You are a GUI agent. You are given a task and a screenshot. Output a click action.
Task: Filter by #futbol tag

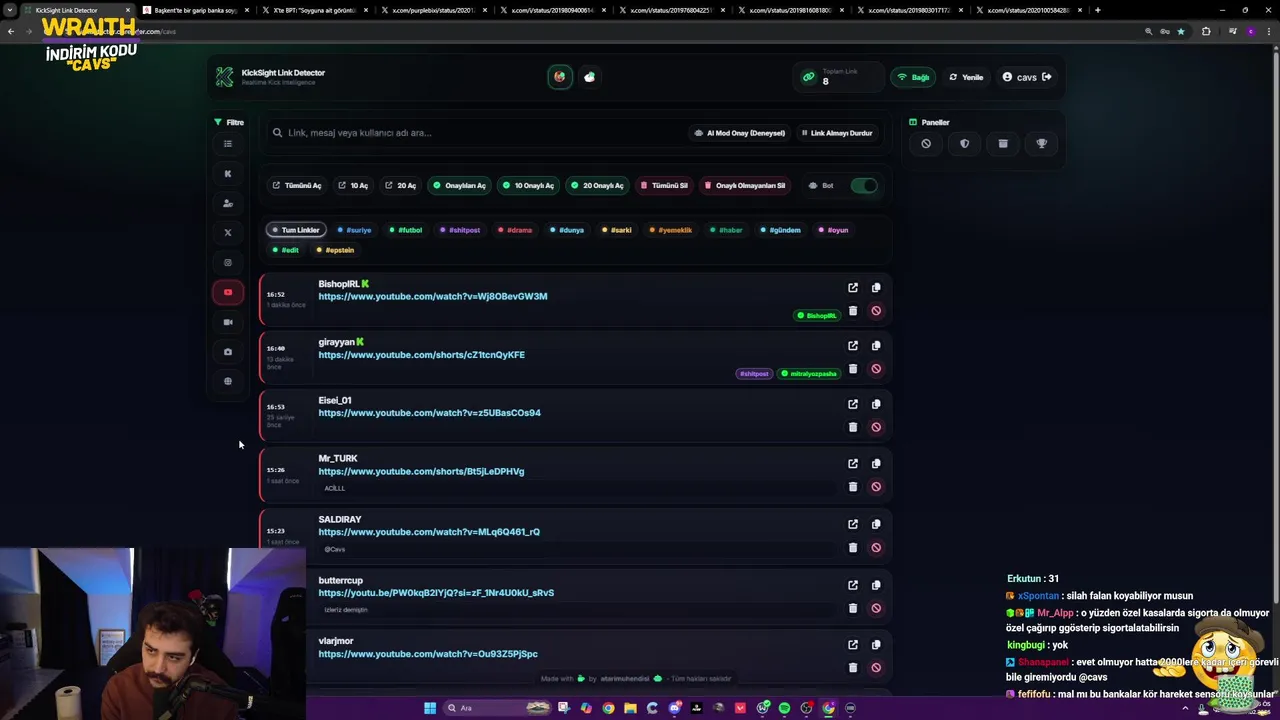click(x=406, y=230)
